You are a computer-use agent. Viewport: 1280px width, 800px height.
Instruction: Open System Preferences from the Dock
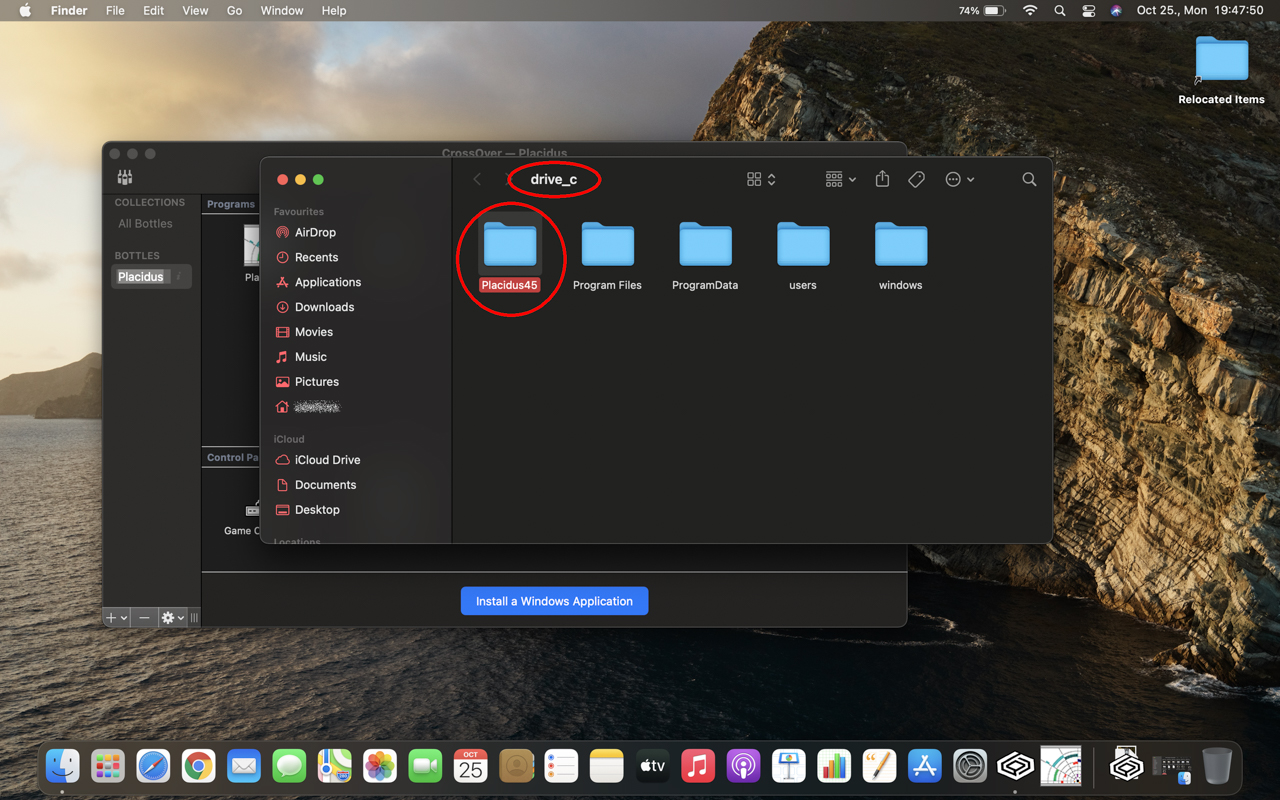click(970, 766)
